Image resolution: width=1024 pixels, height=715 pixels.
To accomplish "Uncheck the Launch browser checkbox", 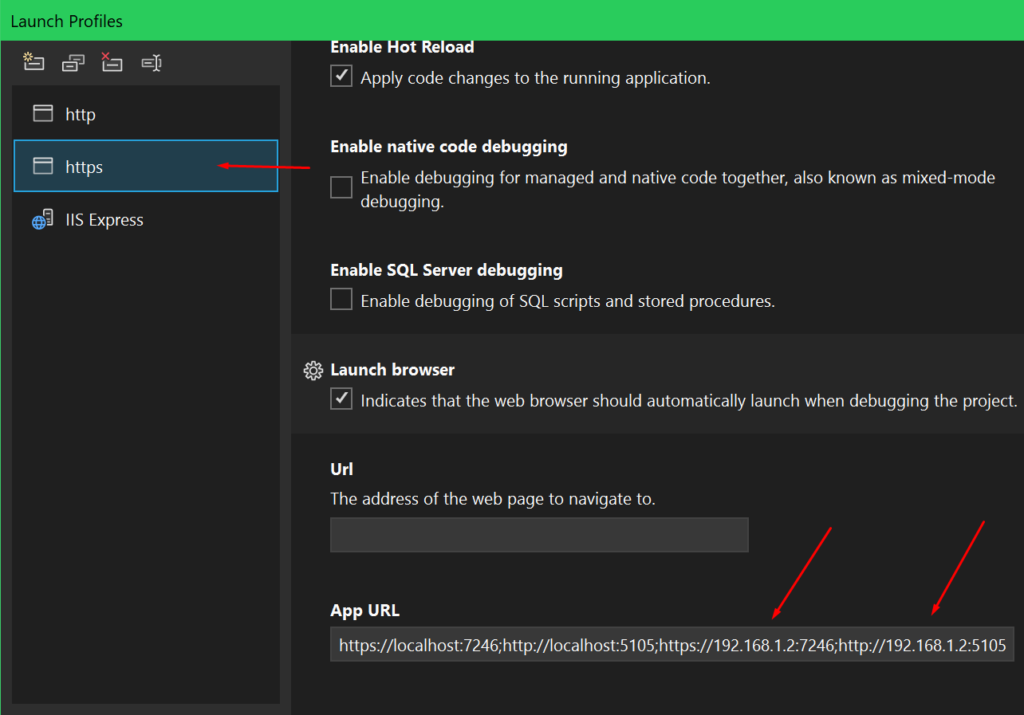I will [341, 398].
